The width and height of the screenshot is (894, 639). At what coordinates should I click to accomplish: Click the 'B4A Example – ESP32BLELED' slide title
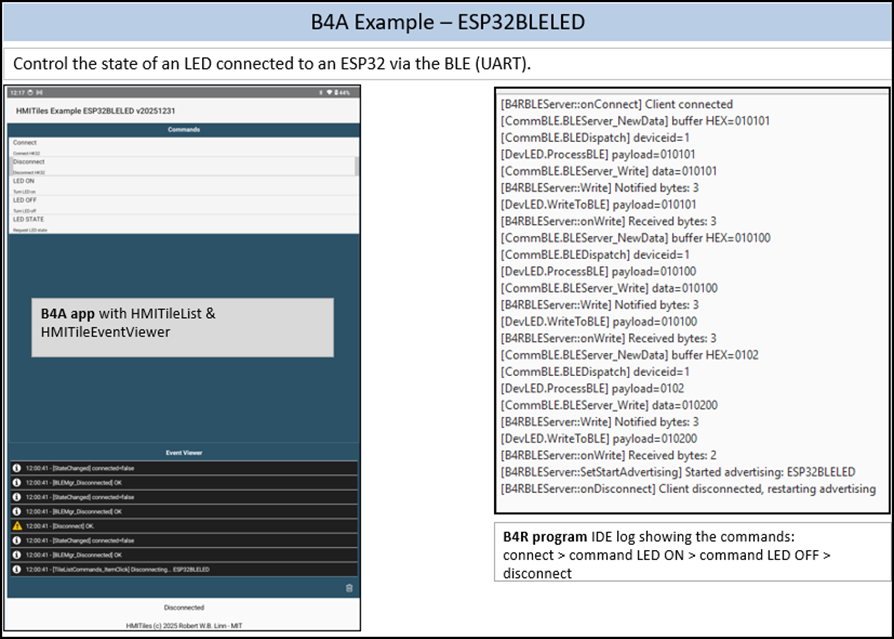point(448,22)
